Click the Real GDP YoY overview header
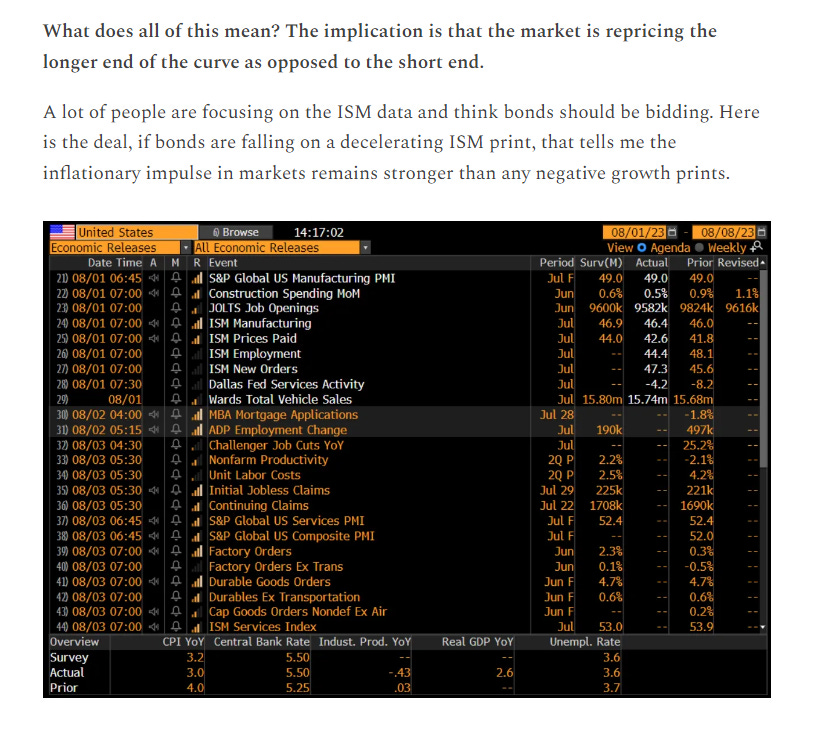The image size is (834, 731). pos(477,642)
